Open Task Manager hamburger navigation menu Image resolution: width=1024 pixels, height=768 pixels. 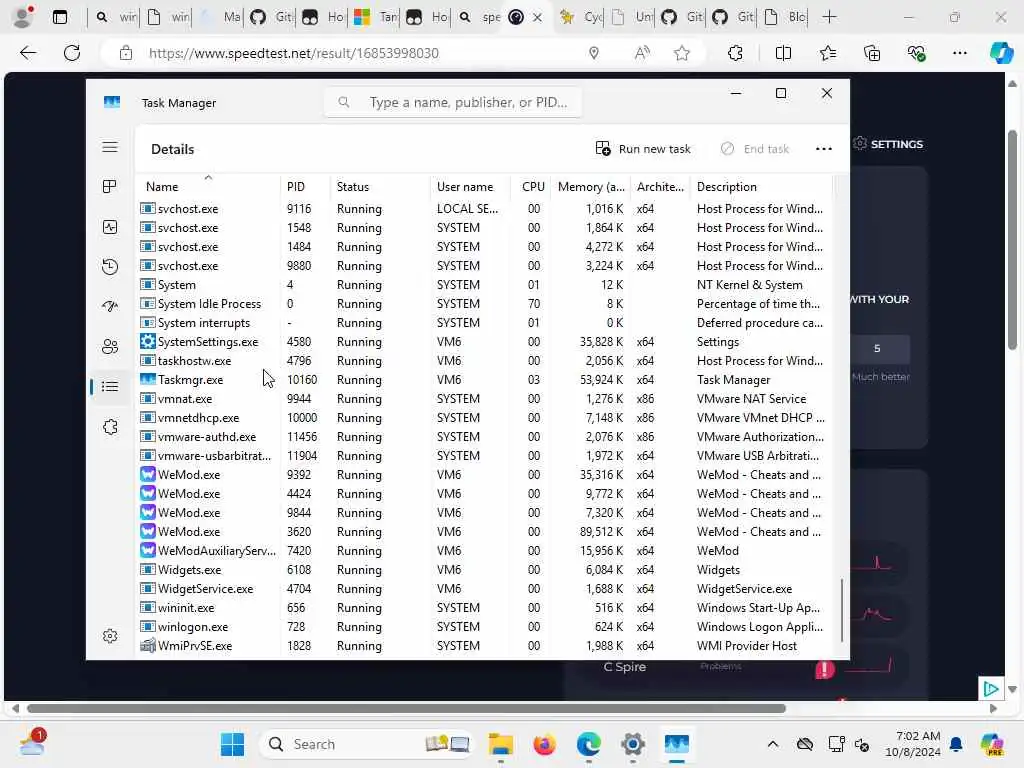point(110,148)
